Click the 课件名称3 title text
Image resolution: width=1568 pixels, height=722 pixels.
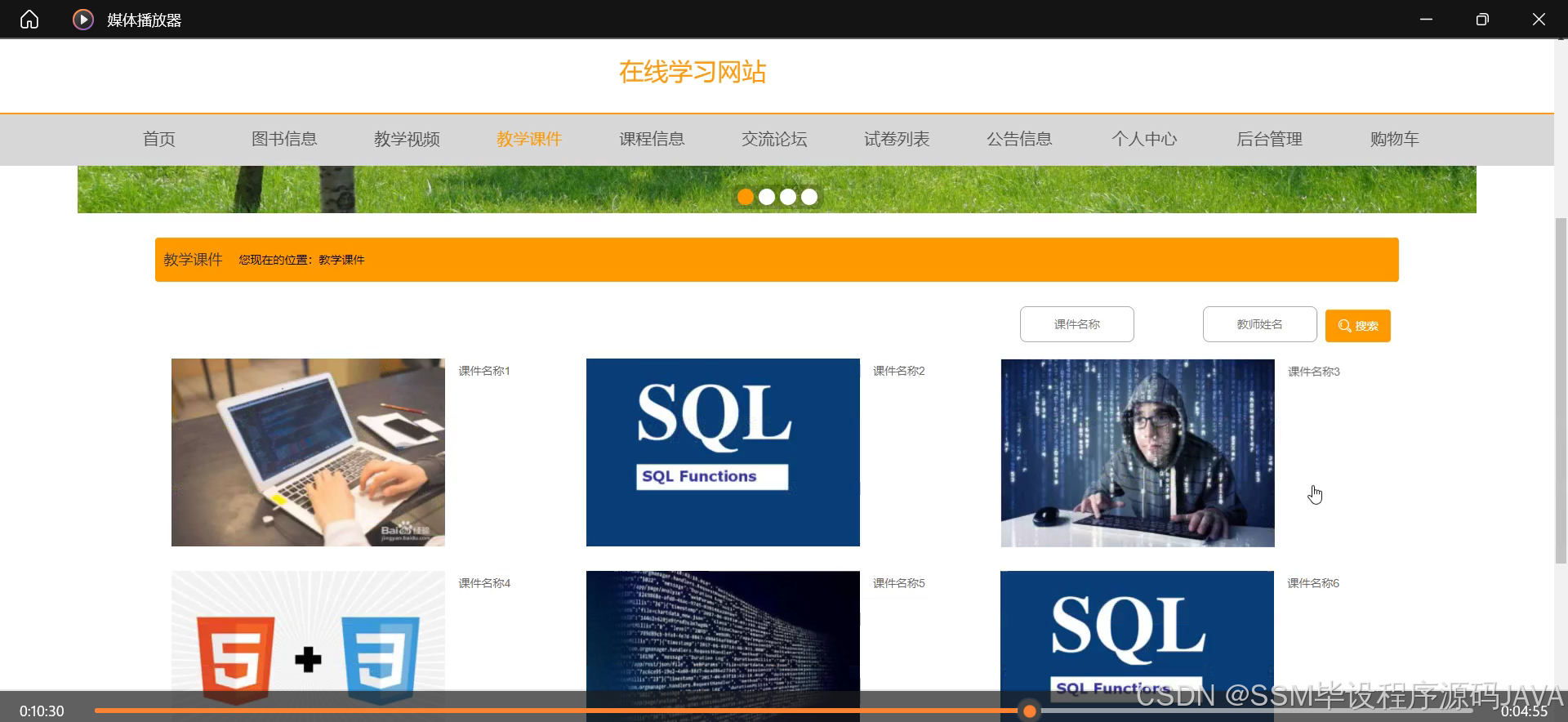(1314, 372)
